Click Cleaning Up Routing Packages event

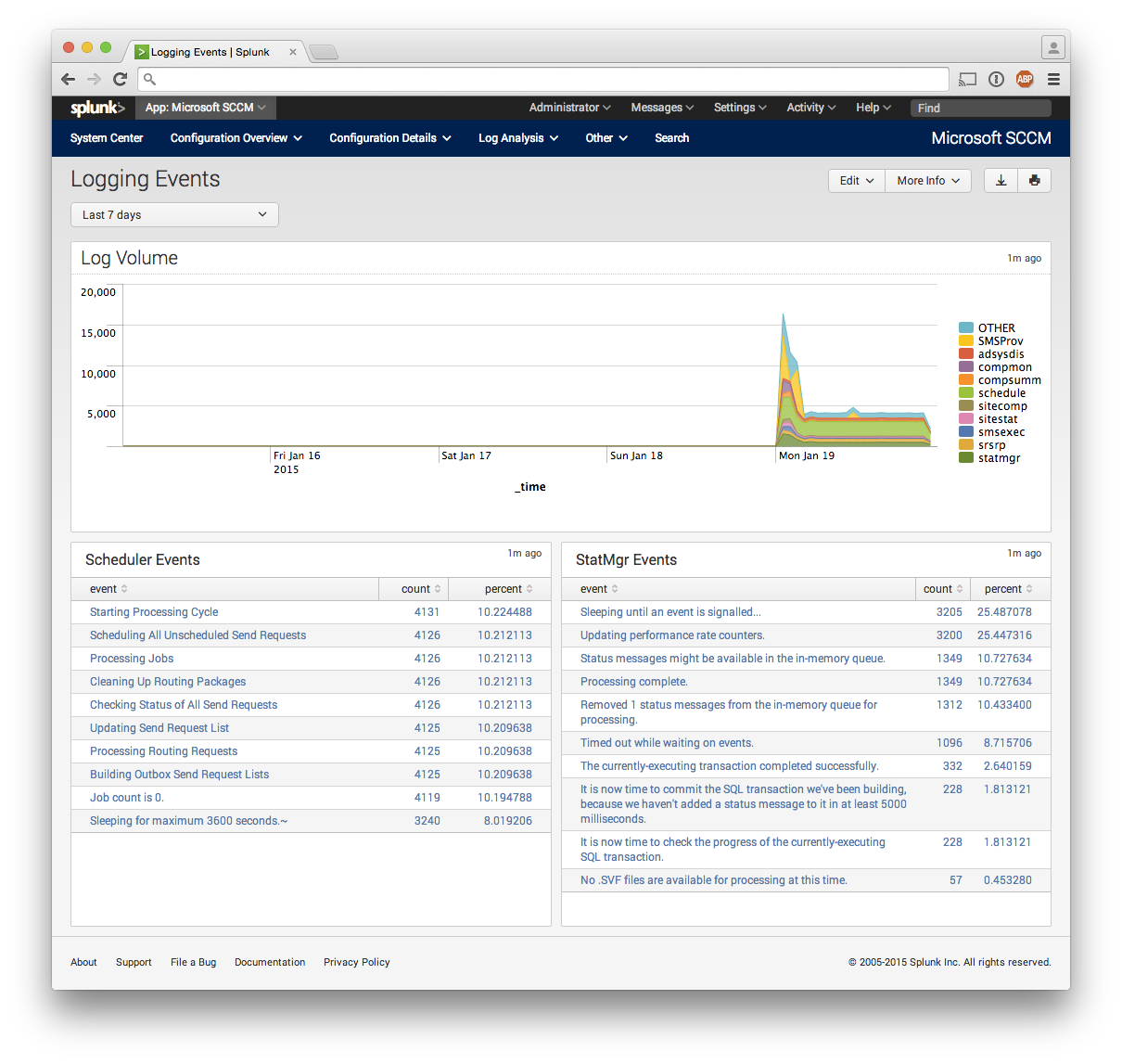click(x=168, y=682)
